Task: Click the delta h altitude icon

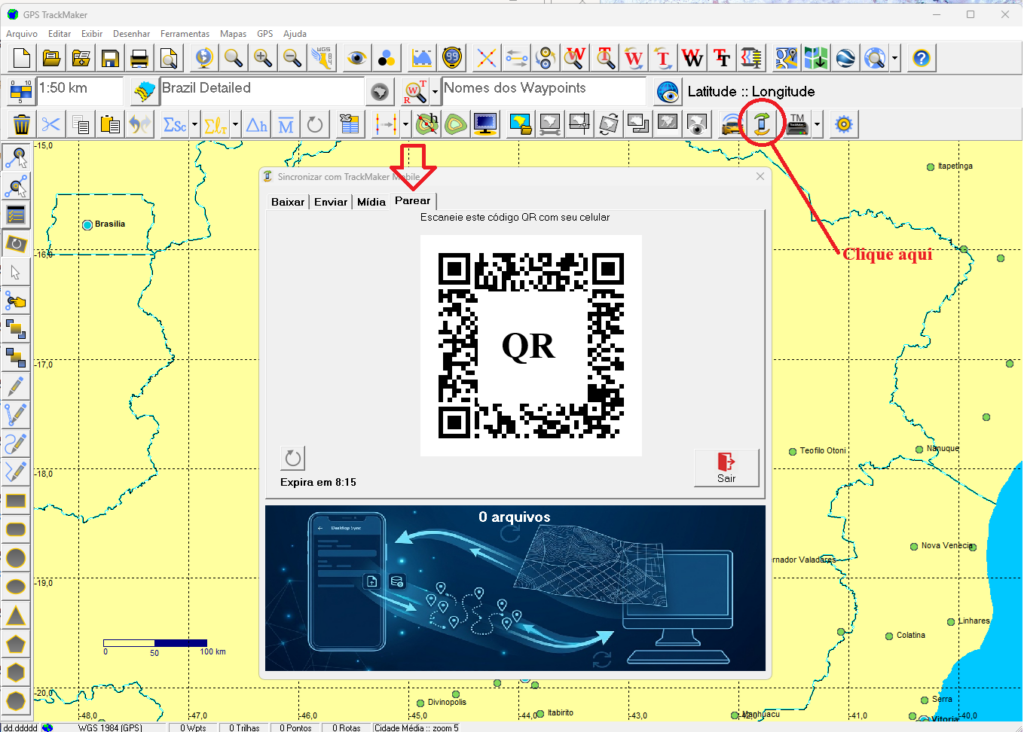Action: [x=256, y=124]
